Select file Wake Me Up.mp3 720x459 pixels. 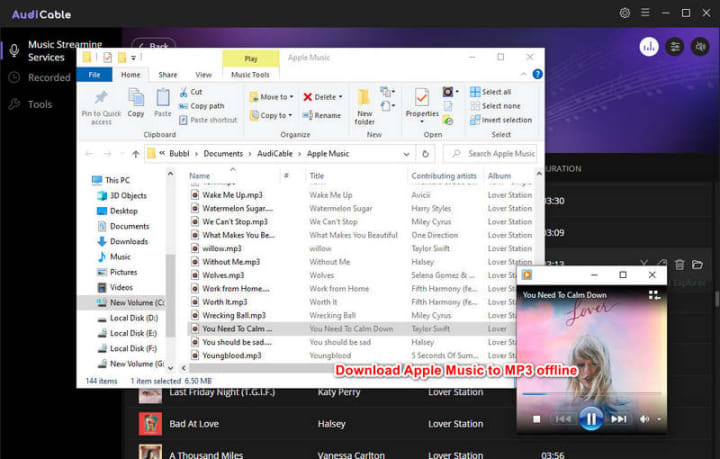[232, 195]
